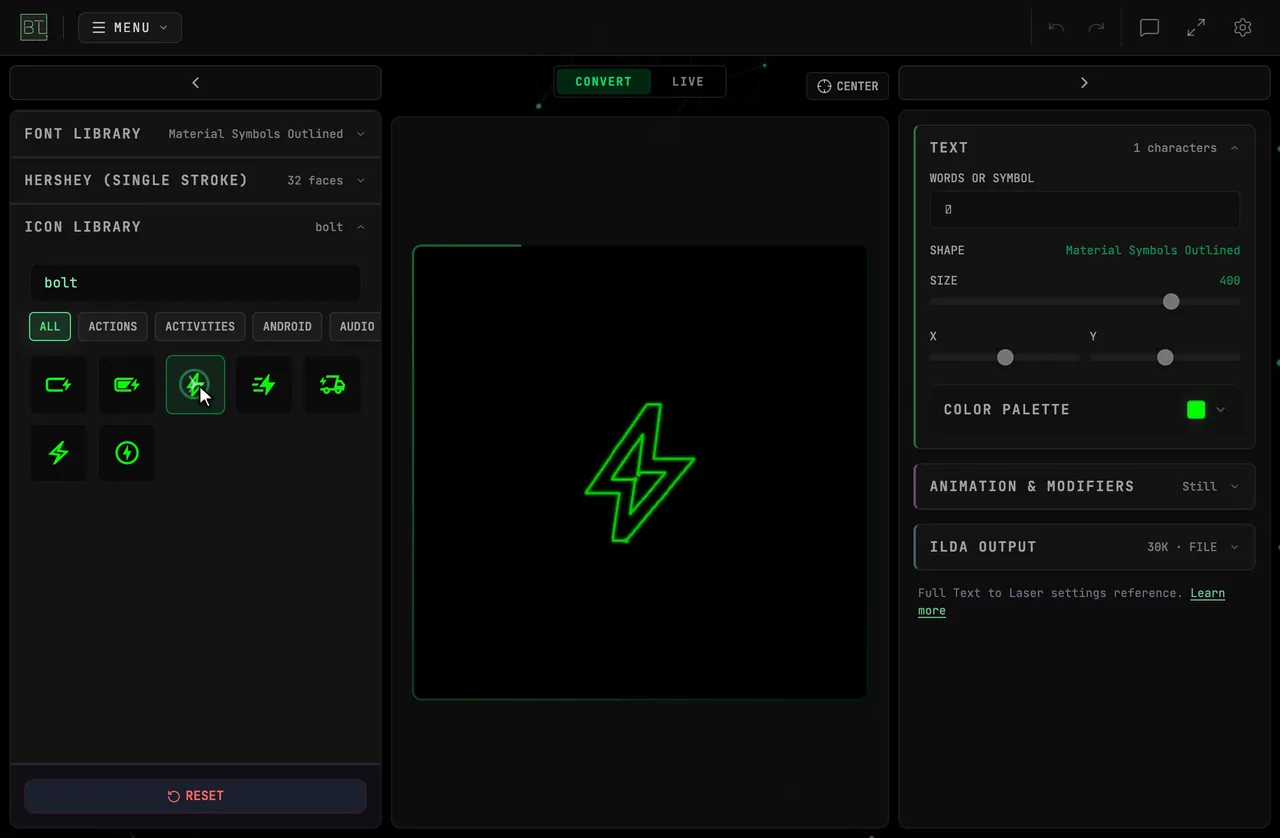Filter icons by ACTIONS category

[113, 327]
